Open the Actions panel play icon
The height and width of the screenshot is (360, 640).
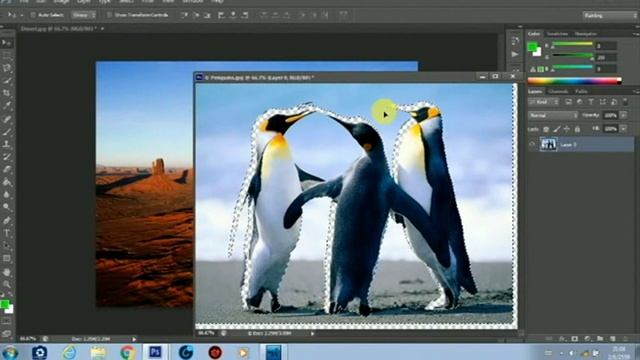point(515,54)
